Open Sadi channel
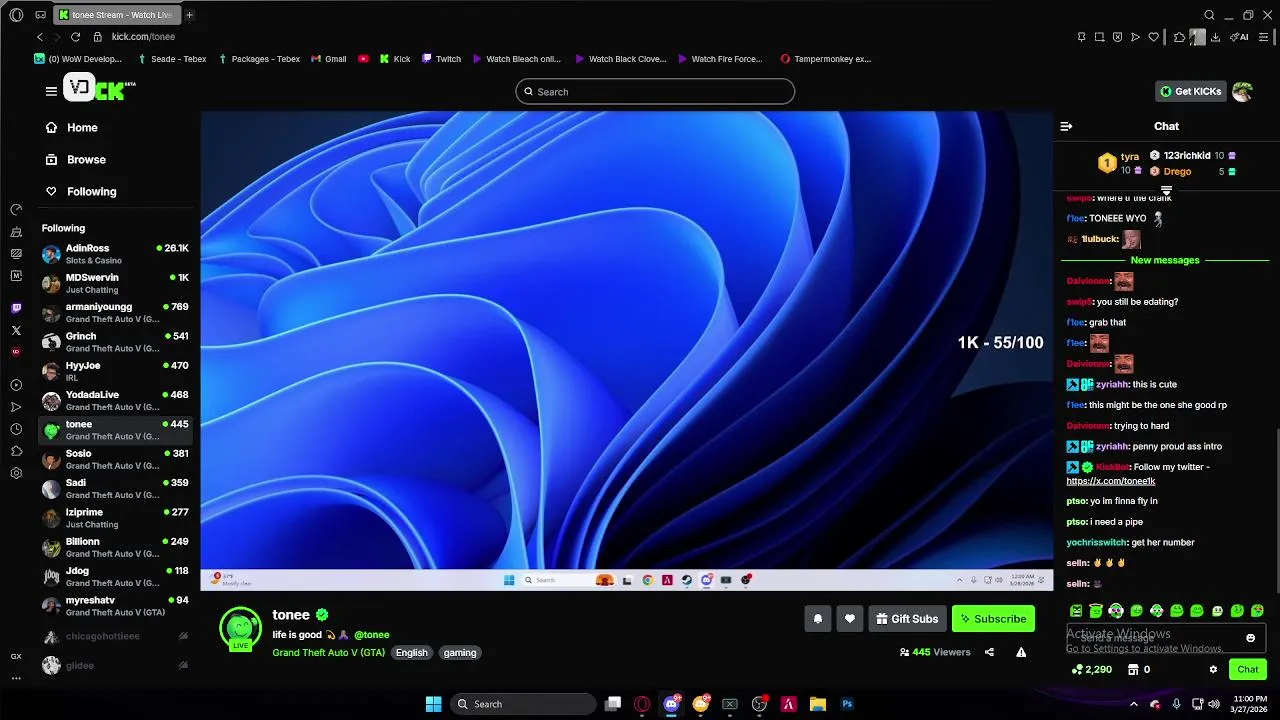 tap(115, 489)
